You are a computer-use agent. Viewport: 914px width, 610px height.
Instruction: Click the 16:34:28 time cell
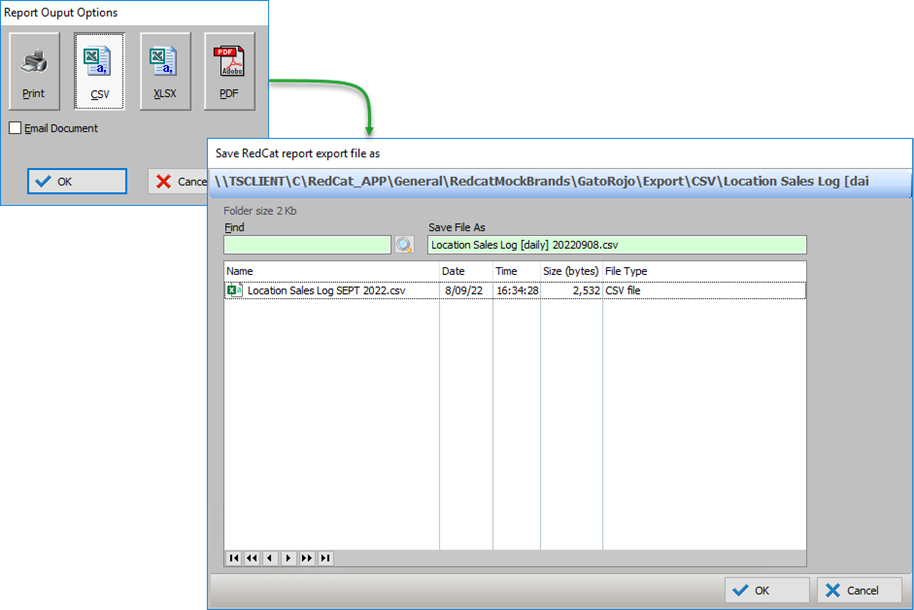518,290
